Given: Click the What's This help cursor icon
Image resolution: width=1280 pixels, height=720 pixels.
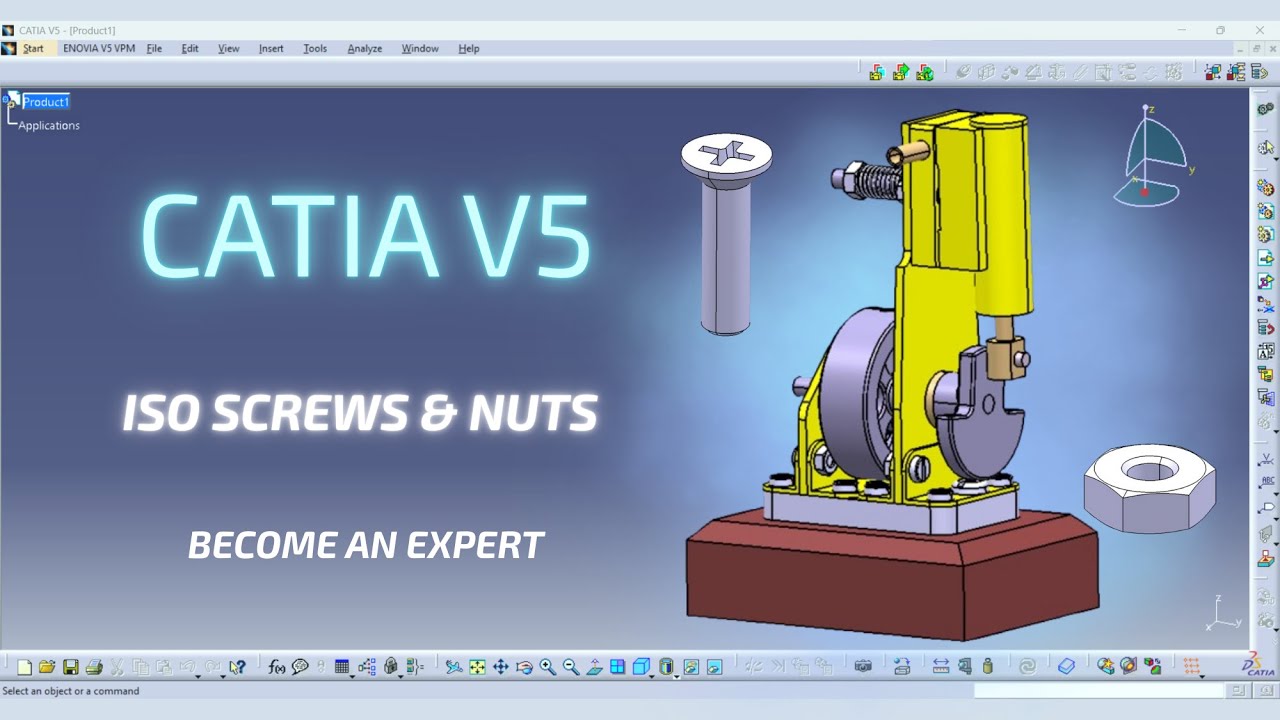Looking at the screenshot, I should pyautogui.click(x=237, y=667).
